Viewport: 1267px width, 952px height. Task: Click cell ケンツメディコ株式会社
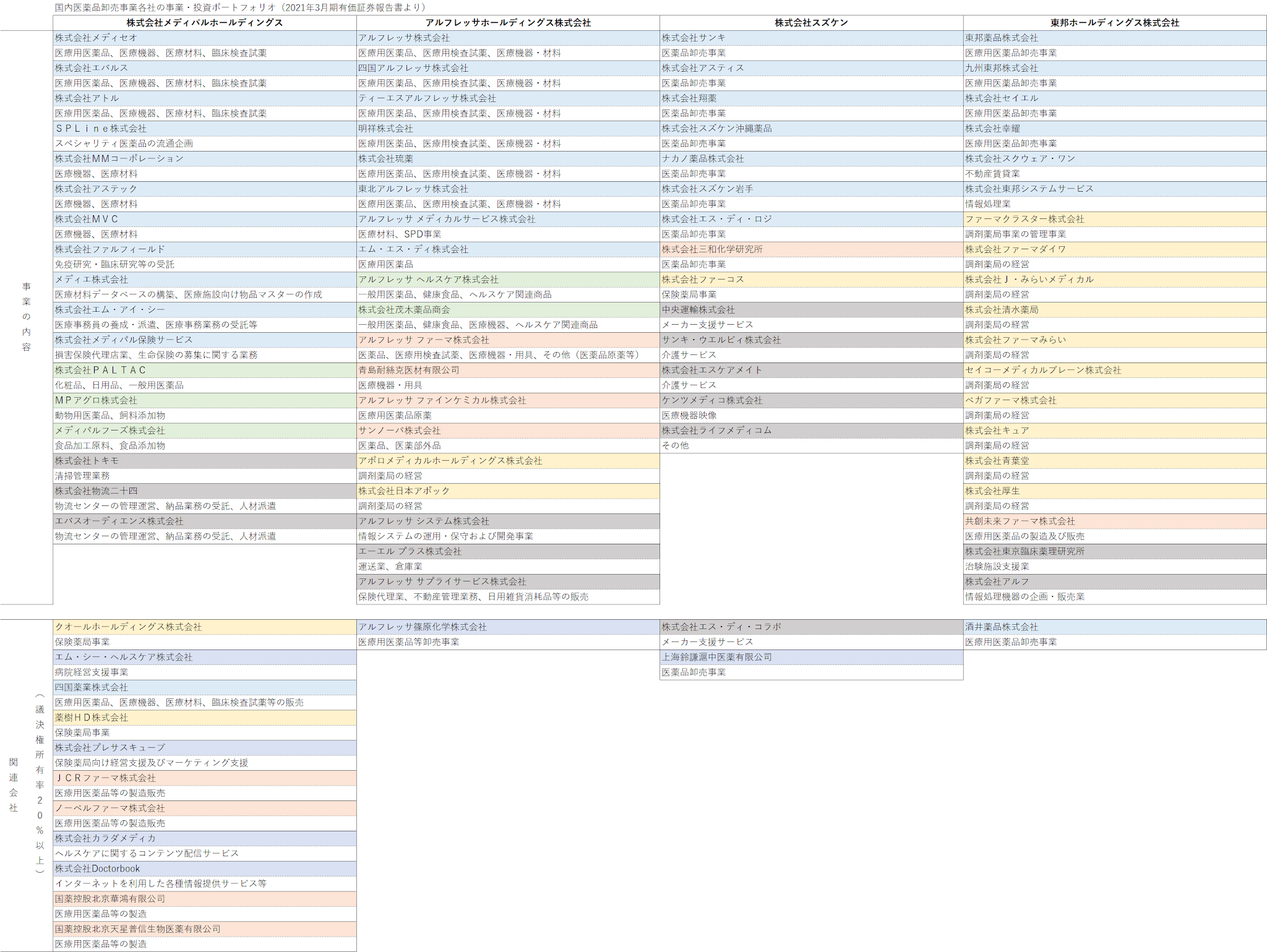click(x=812, y=400)
